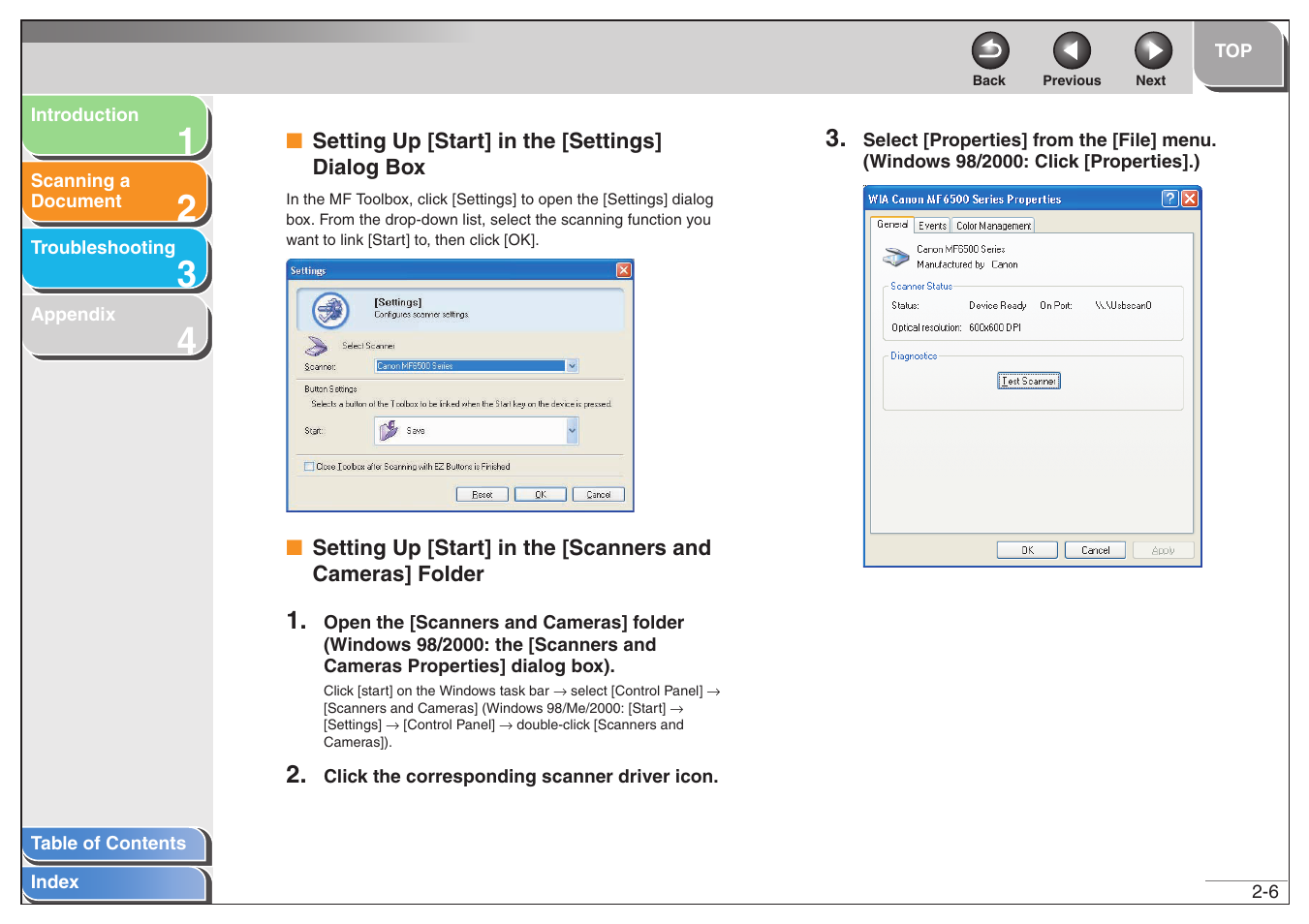Click Reset in Settings dialog
This screenshot has height=924, width=1309.
[483, 494]
